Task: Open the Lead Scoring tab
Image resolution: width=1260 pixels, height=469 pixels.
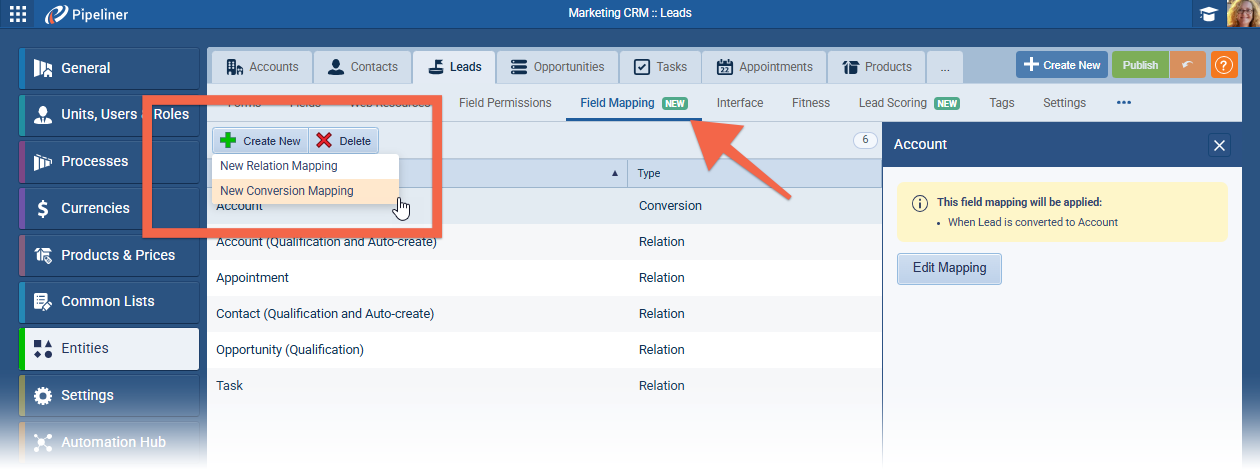Action: (893, 103)
